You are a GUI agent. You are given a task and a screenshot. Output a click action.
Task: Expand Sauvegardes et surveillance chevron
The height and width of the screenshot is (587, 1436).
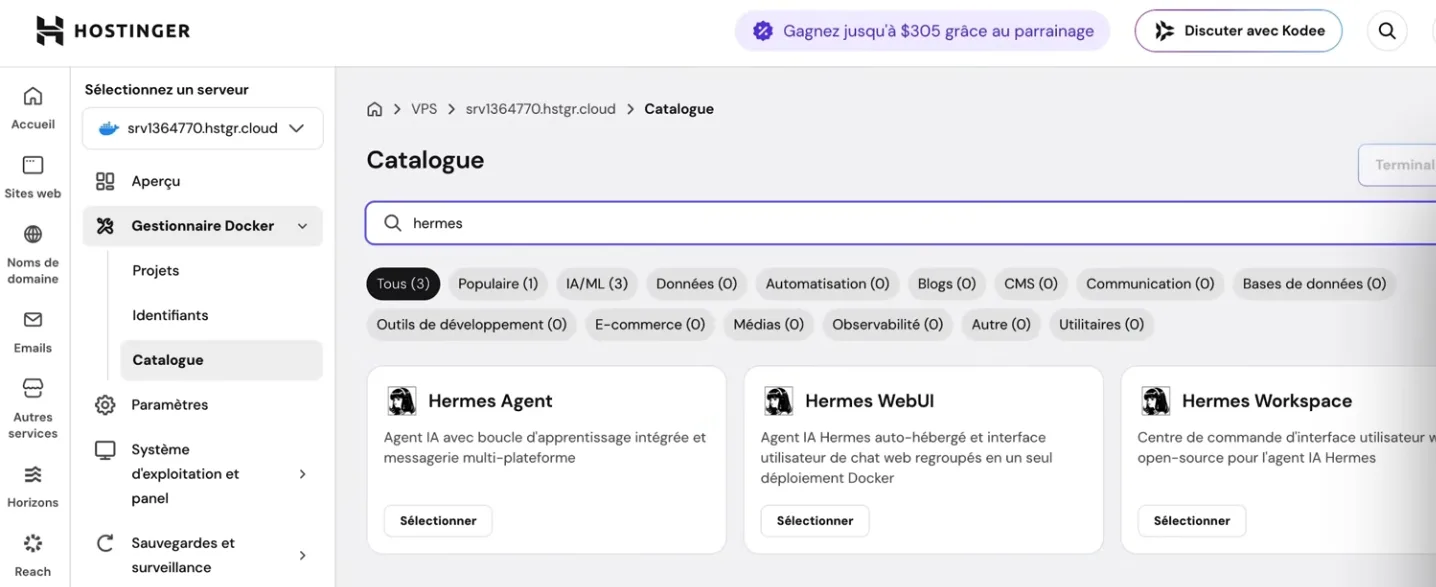point(303,555)
